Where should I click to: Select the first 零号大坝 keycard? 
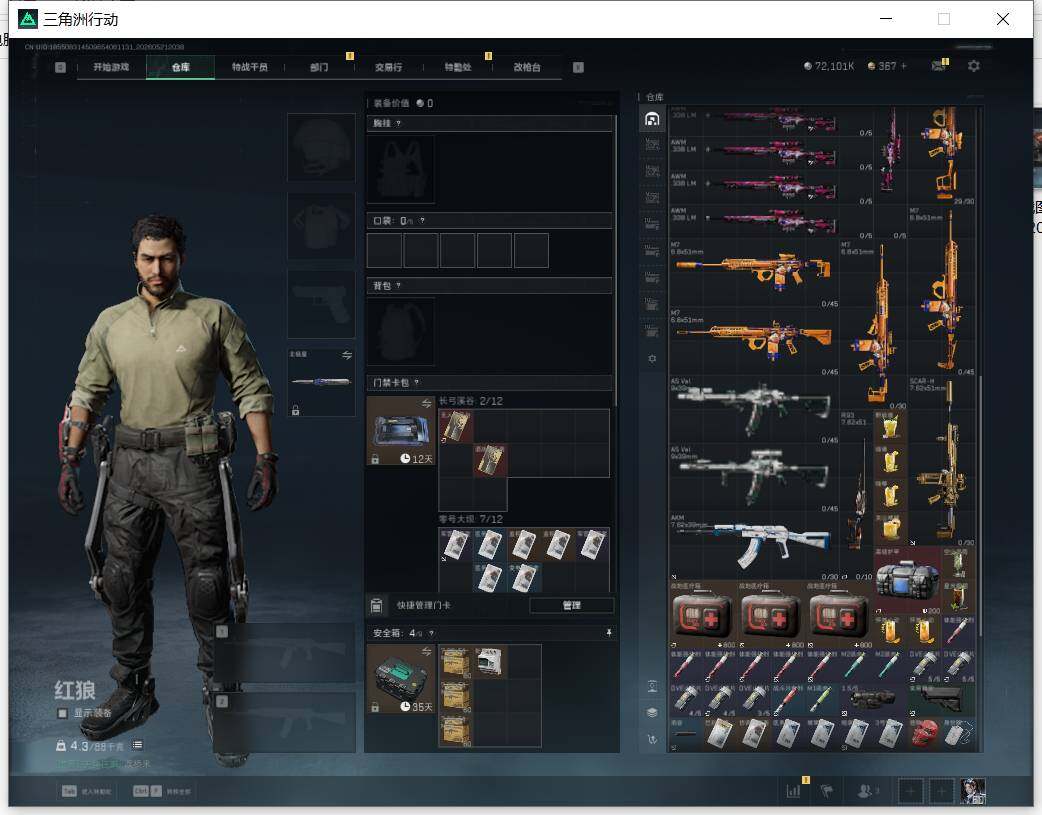(456, 544)
